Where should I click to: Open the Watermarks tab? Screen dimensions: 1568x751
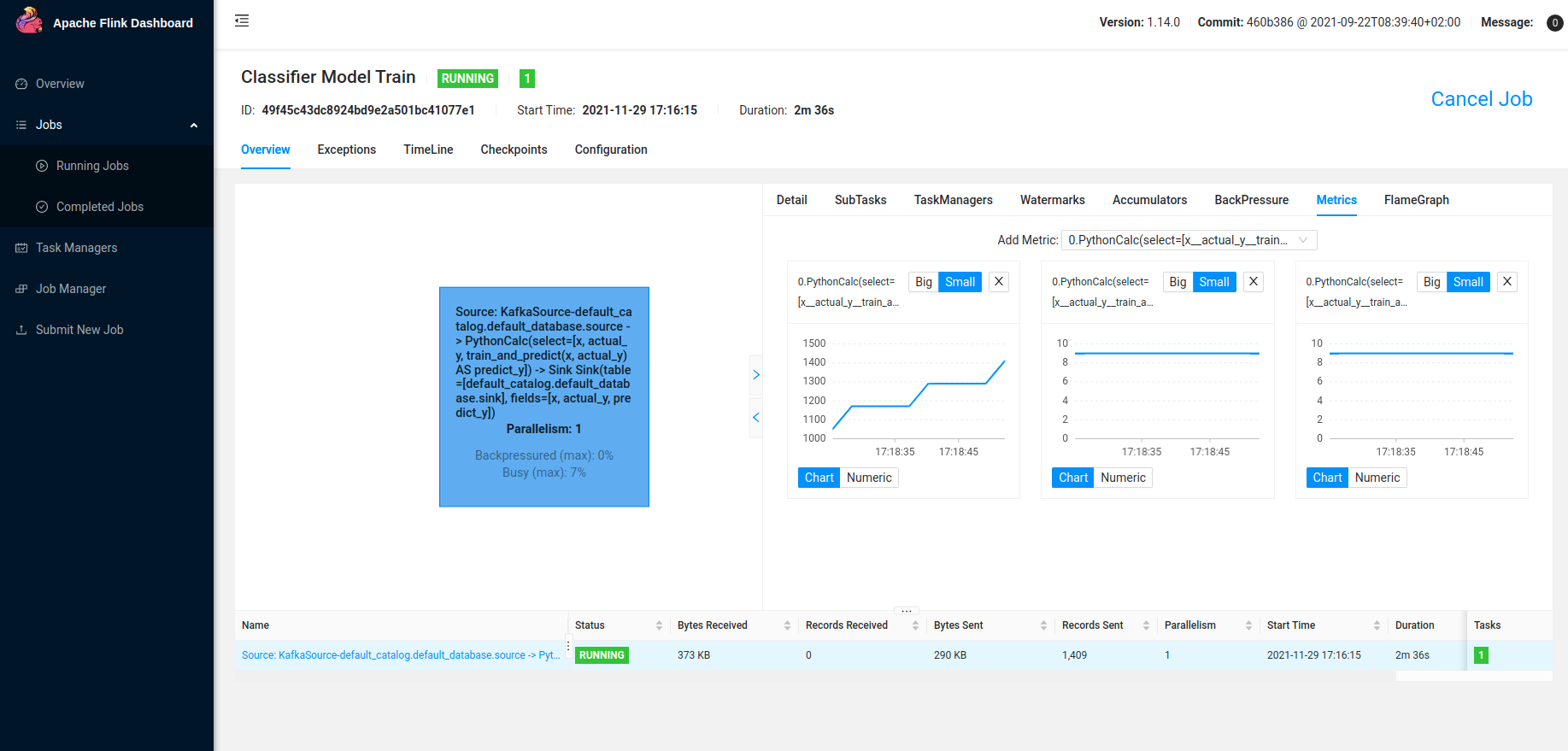click(x=1053, y=200)
